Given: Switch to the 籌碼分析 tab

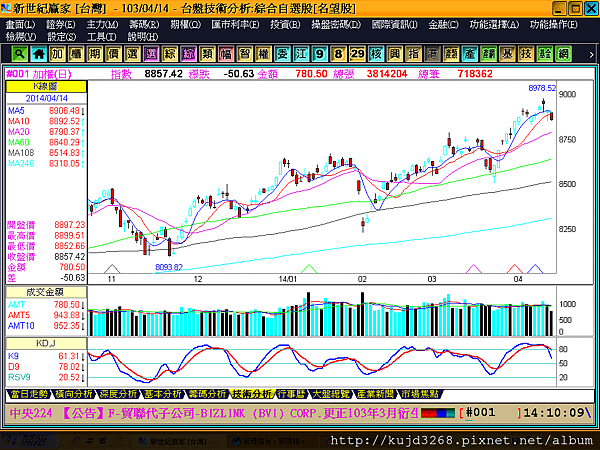Looking at the screenshot, I should [207, 394].
